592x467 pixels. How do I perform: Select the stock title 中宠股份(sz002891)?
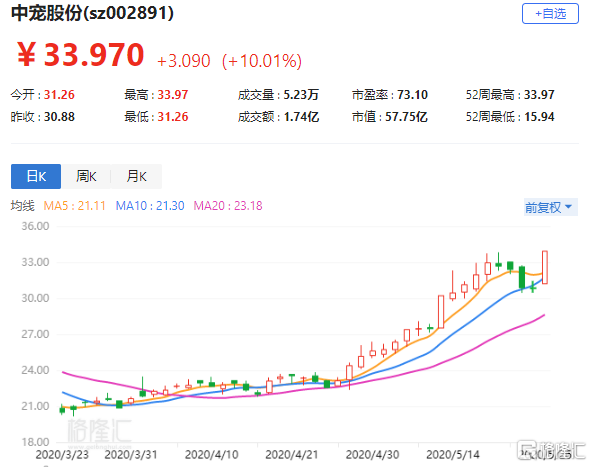coord(92,13)
